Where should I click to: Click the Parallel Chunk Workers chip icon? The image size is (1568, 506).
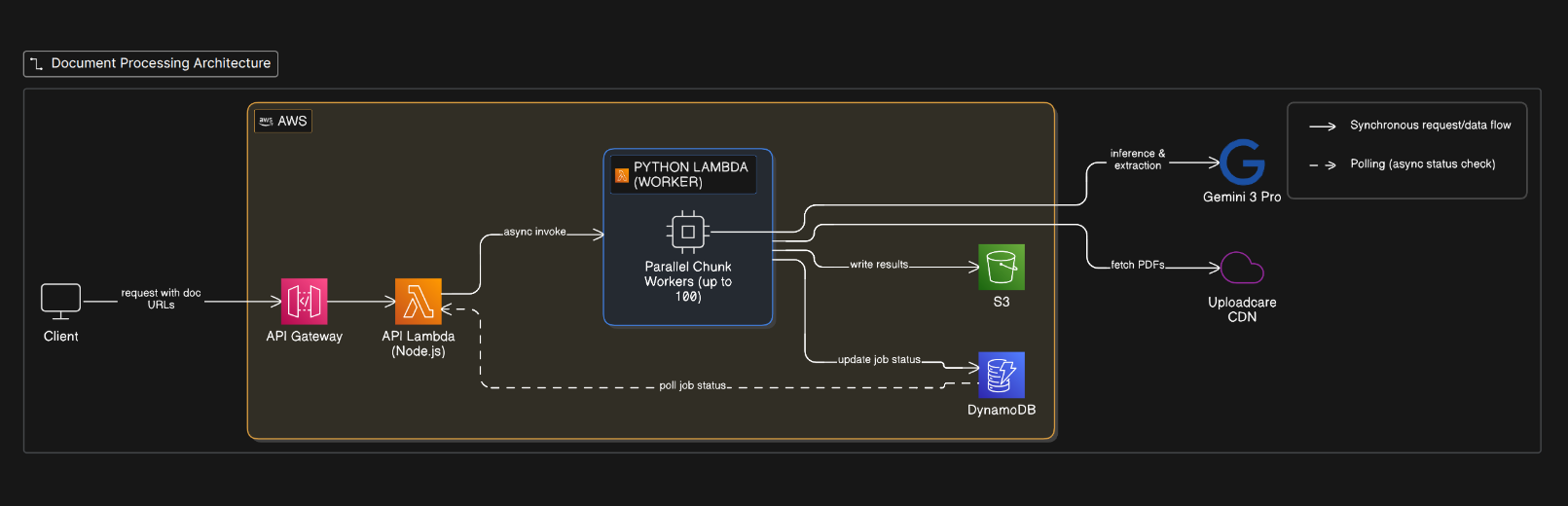point(688,232)
